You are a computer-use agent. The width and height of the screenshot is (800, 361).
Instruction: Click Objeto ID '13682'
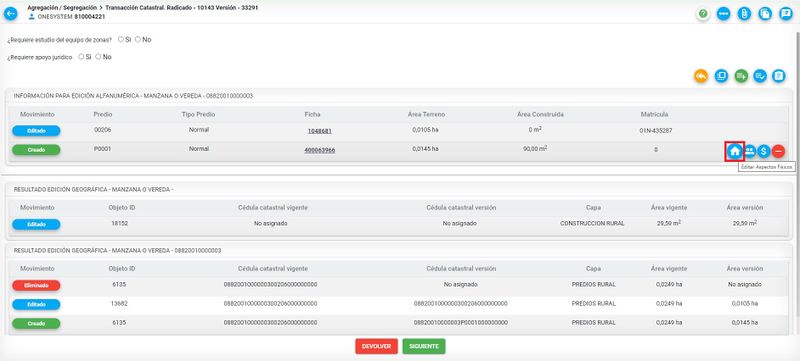click(x=120, y=303)
